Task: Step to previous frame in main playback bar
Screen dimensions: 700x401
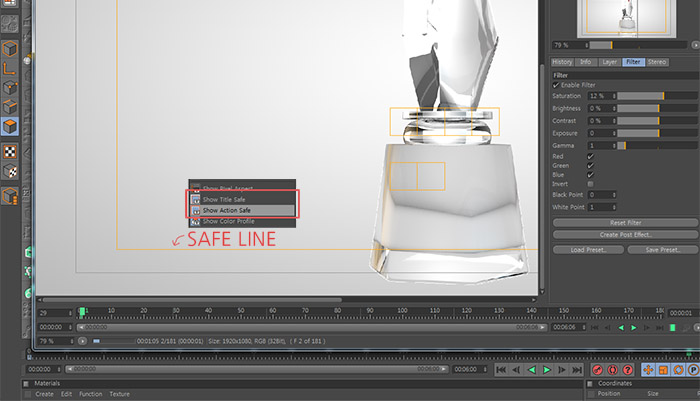Action: click(516, 369)
